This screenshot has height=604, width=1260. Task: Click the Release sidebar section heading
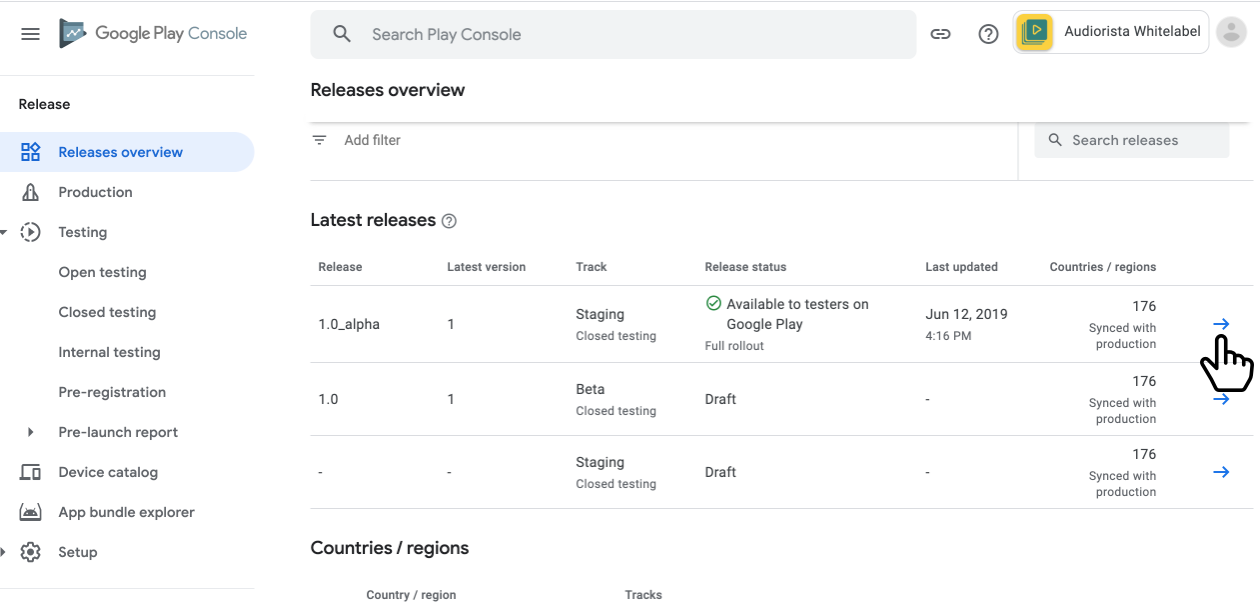click(44, 104)
